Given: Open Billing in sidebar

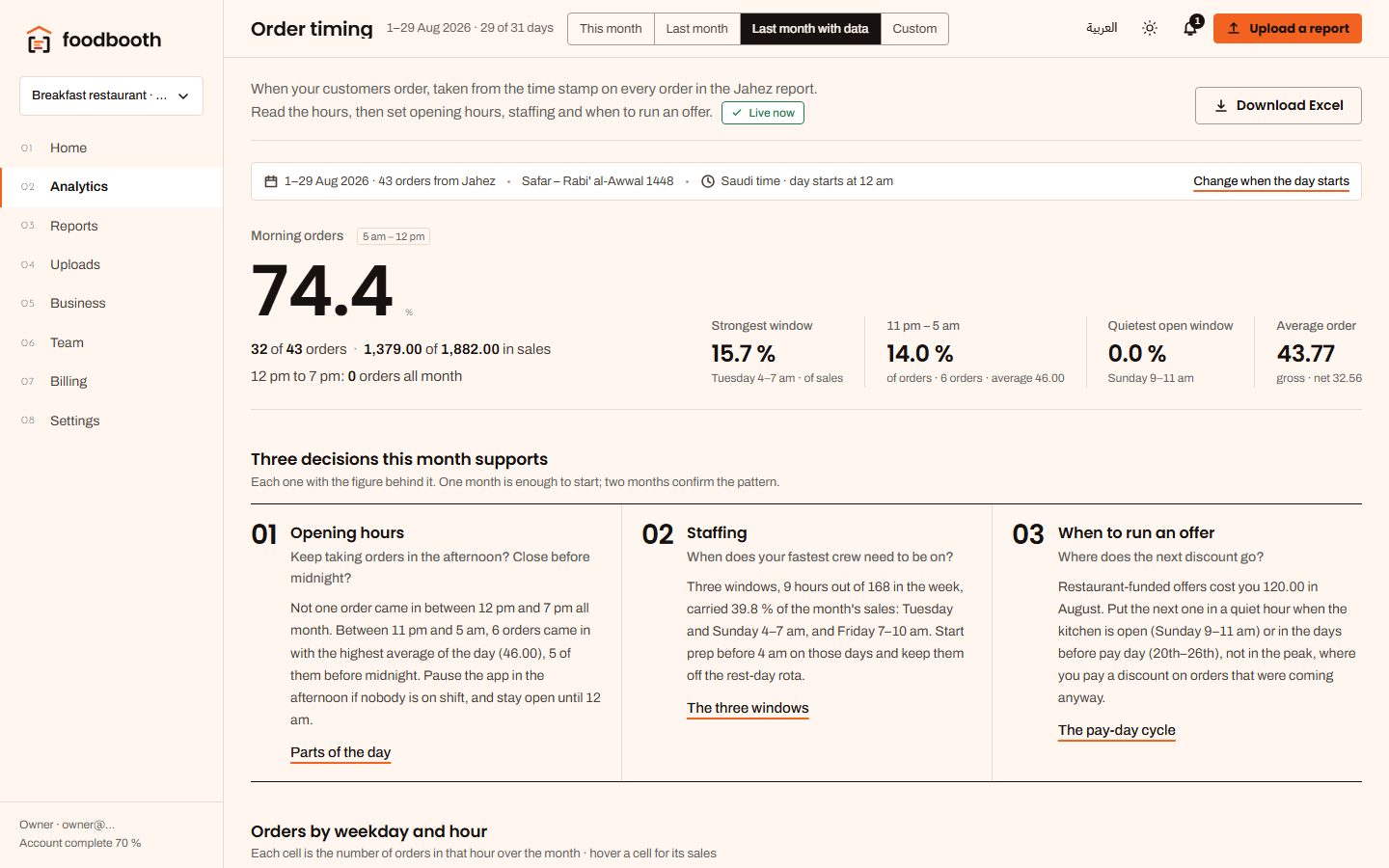Looking at the screenshot, I should (x=111, y=381).
